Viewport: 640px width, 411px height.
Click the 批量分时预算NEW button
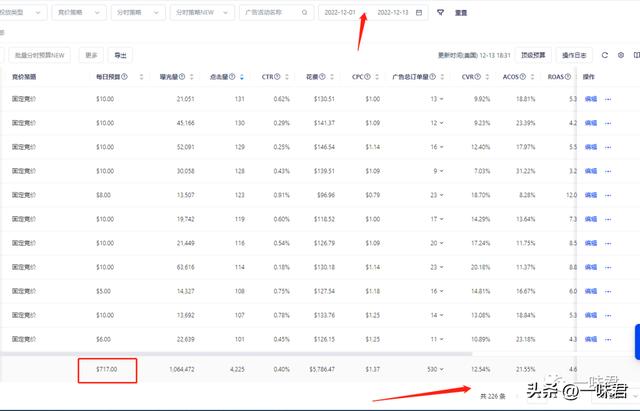(40, 55)
